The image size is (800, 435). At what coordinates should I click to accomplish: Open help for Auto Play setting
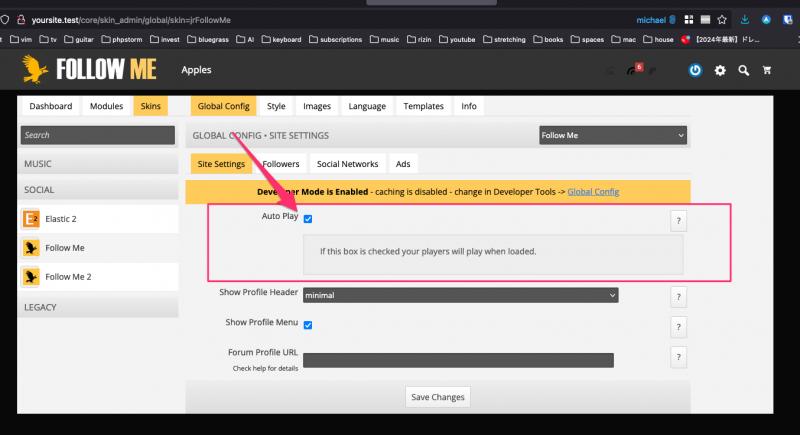pyautogui.click(x=678, y=221)
